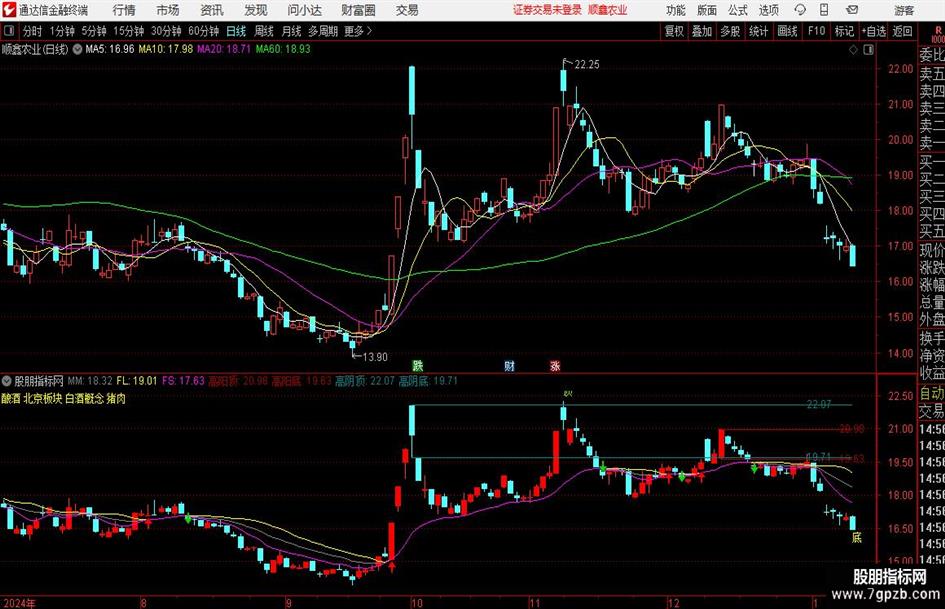Select the 日线 period tab
This screenshot has height=609, width=945.
[x=236, y=31]
